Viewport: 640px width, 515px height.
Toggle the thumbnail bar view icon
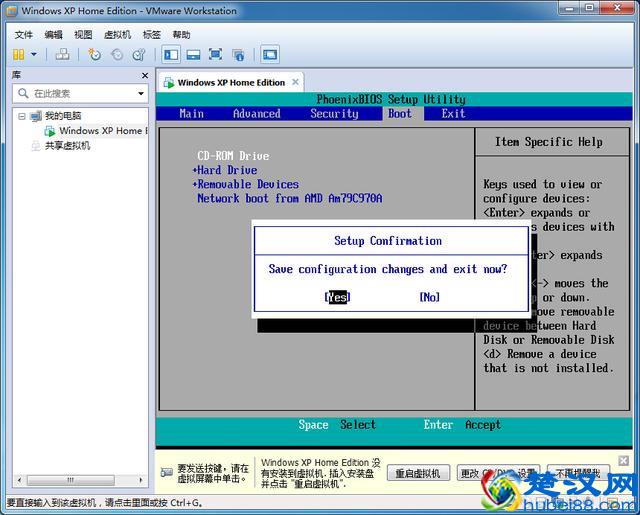pos(193,54)
